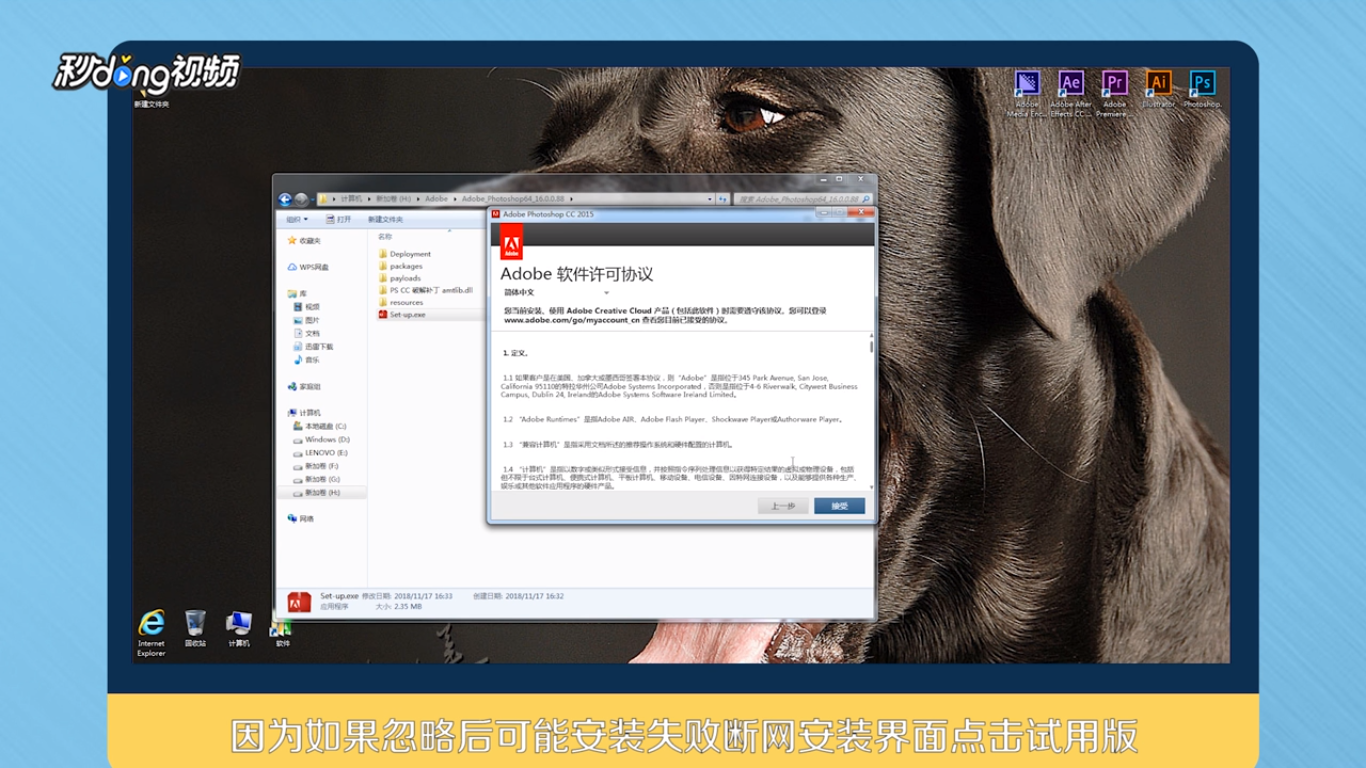Open address bar history dropdown arrow

pyautogui.click(x=710, y=199)
